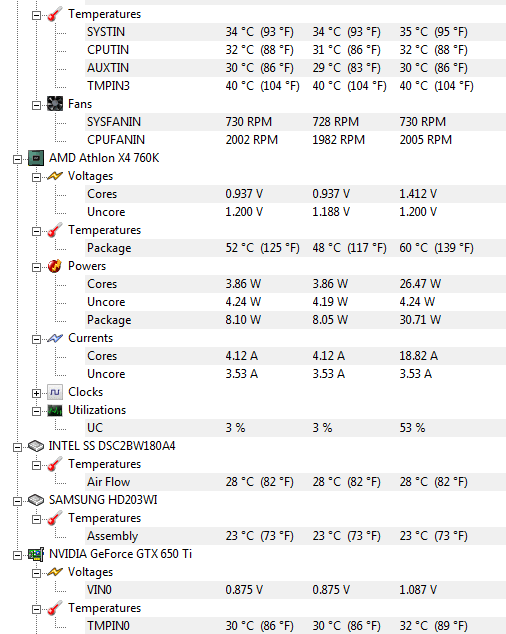Collapse the AMD Athlon X4 760K node
Viewport: 506px width, 634px height.
click(x=17, y=159)
